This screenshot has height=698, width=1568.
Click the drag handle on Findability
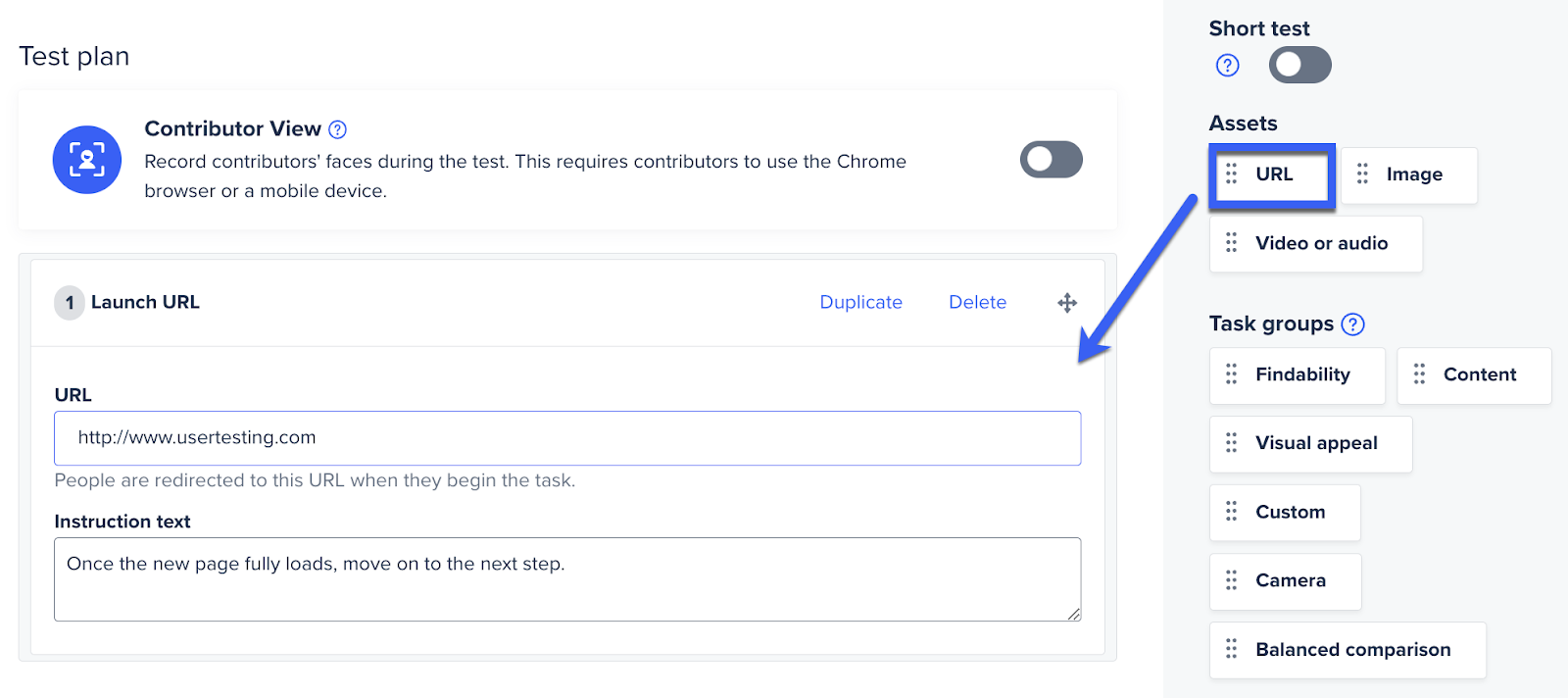click(1232, 374)
